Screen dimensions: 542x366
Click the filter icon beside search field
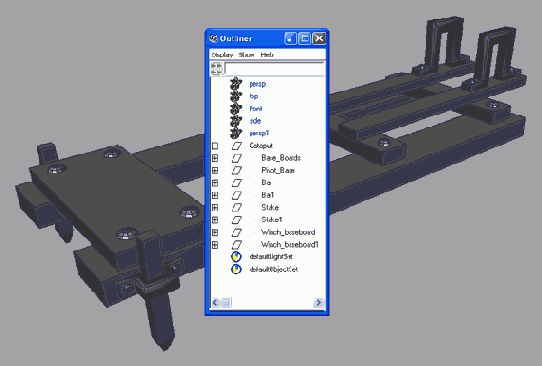click(x=217, y=68)
